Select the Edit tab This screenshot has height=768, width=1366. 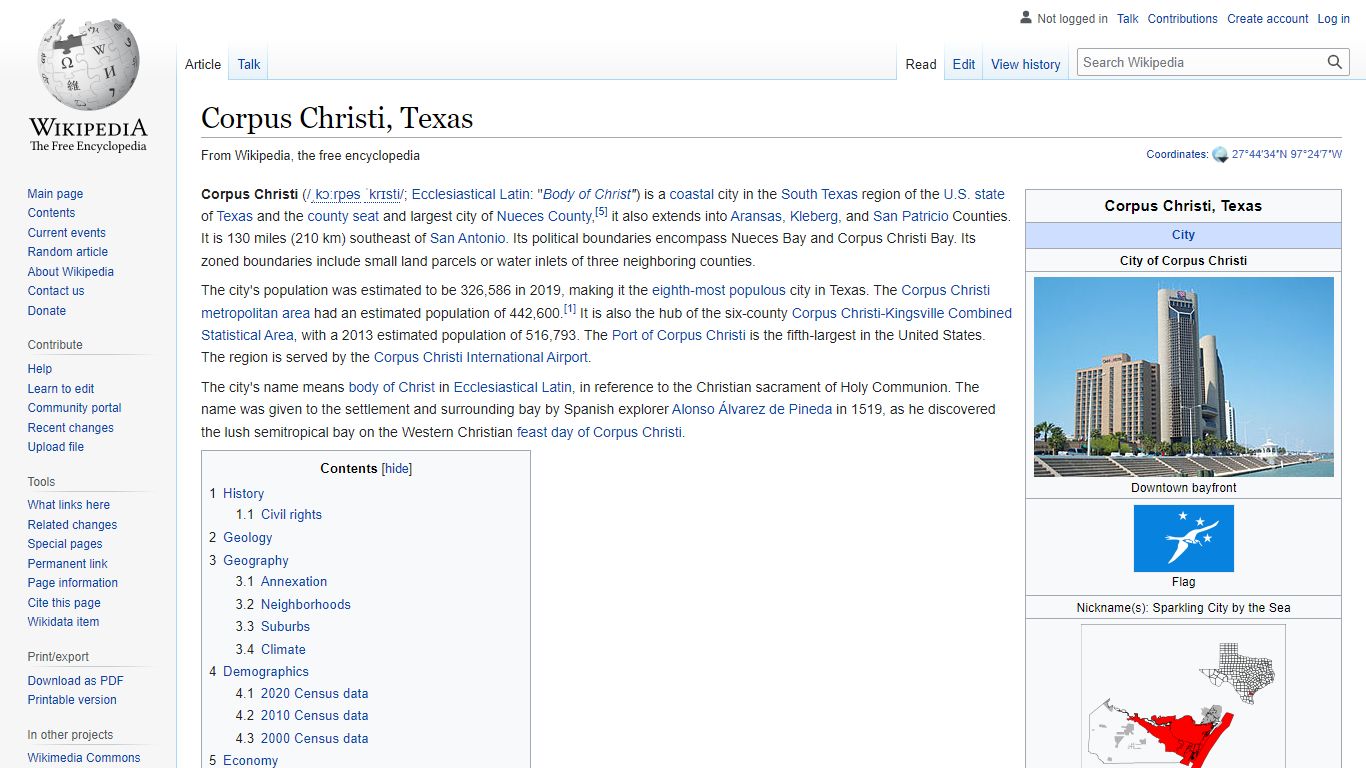click(964, 64)
